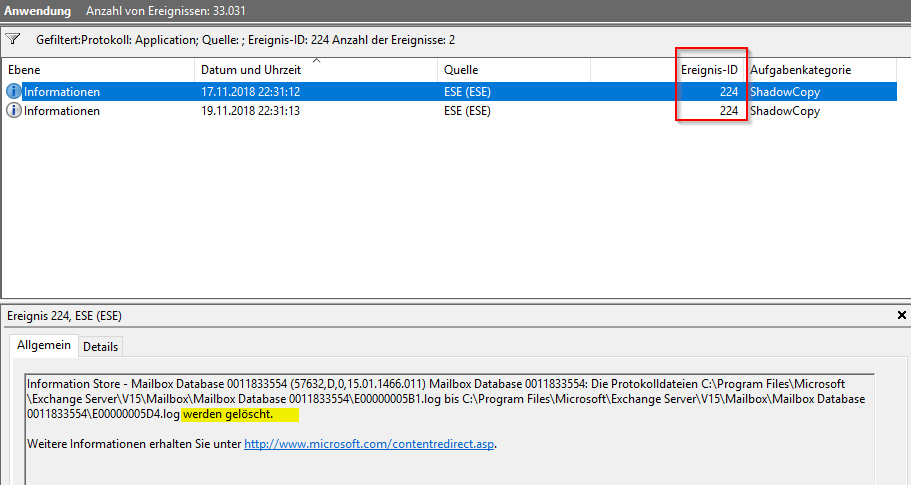
Task: Sort by the Aufgabenkategorie column header
Action: (x=800, y=70)
